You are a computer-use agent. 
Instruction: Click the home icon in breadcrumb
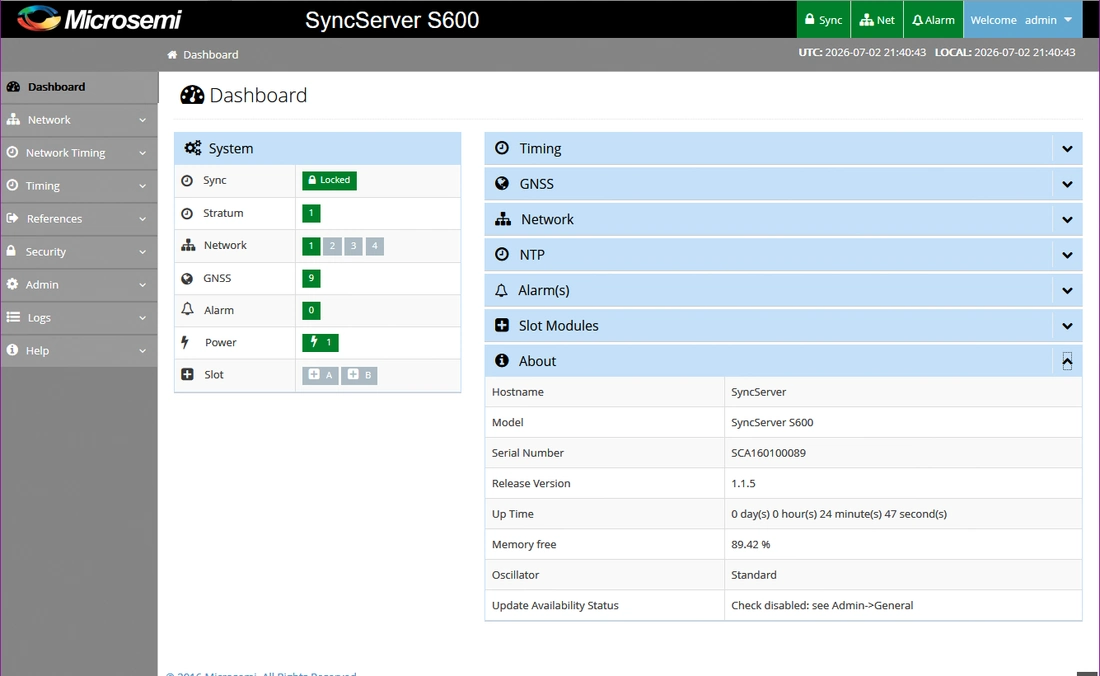(x=172, y=55)
